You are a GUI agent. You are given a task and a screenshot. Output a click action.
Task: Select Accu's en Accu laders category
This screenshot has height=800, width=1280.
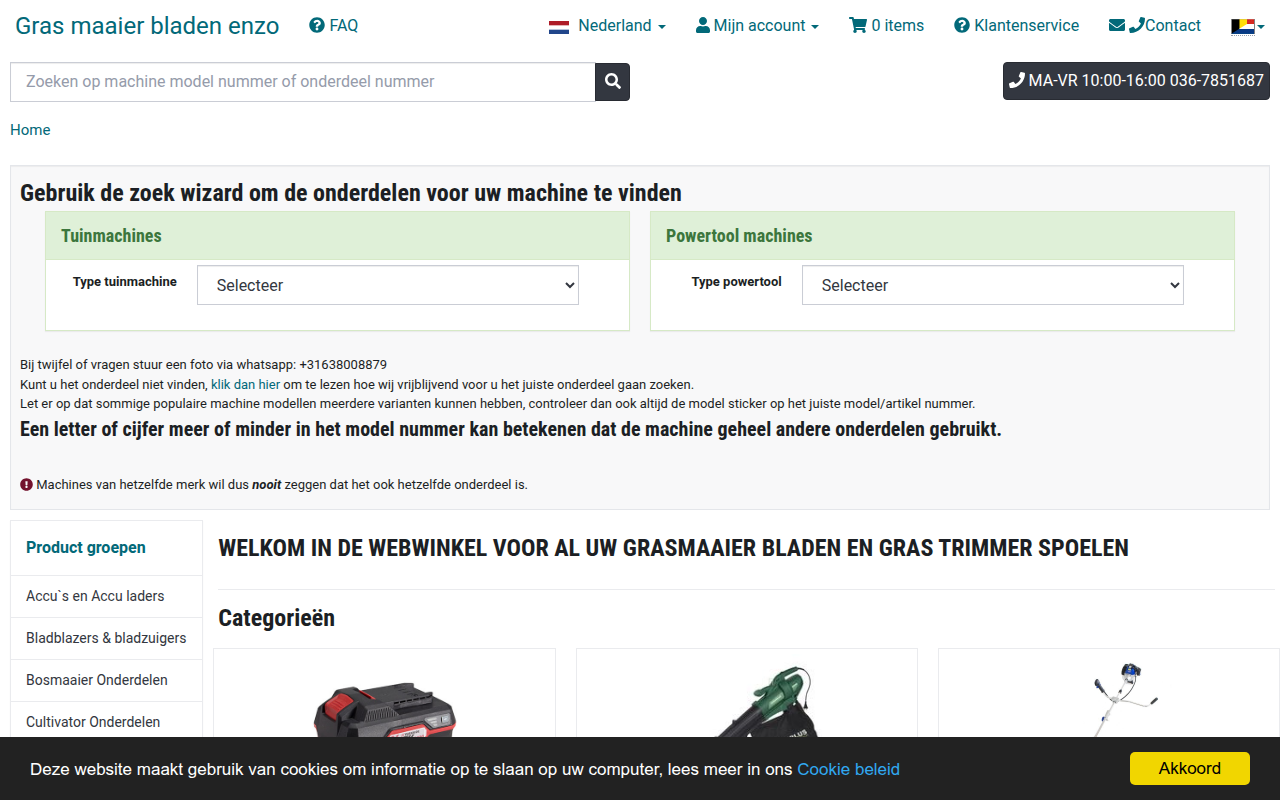[106, 596]
